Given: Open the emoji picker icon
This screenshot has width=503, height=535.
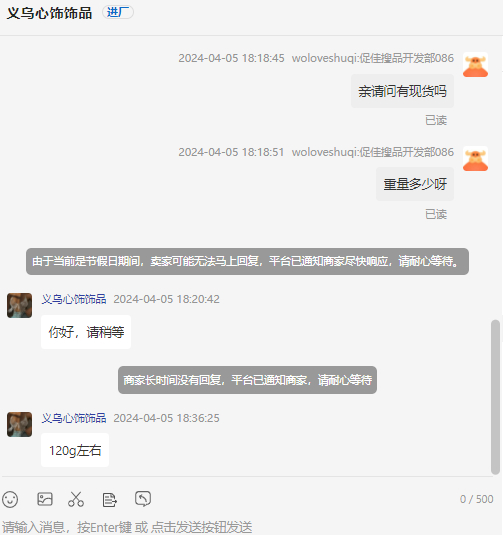Looking at the screenshot, I should point(10,500).
